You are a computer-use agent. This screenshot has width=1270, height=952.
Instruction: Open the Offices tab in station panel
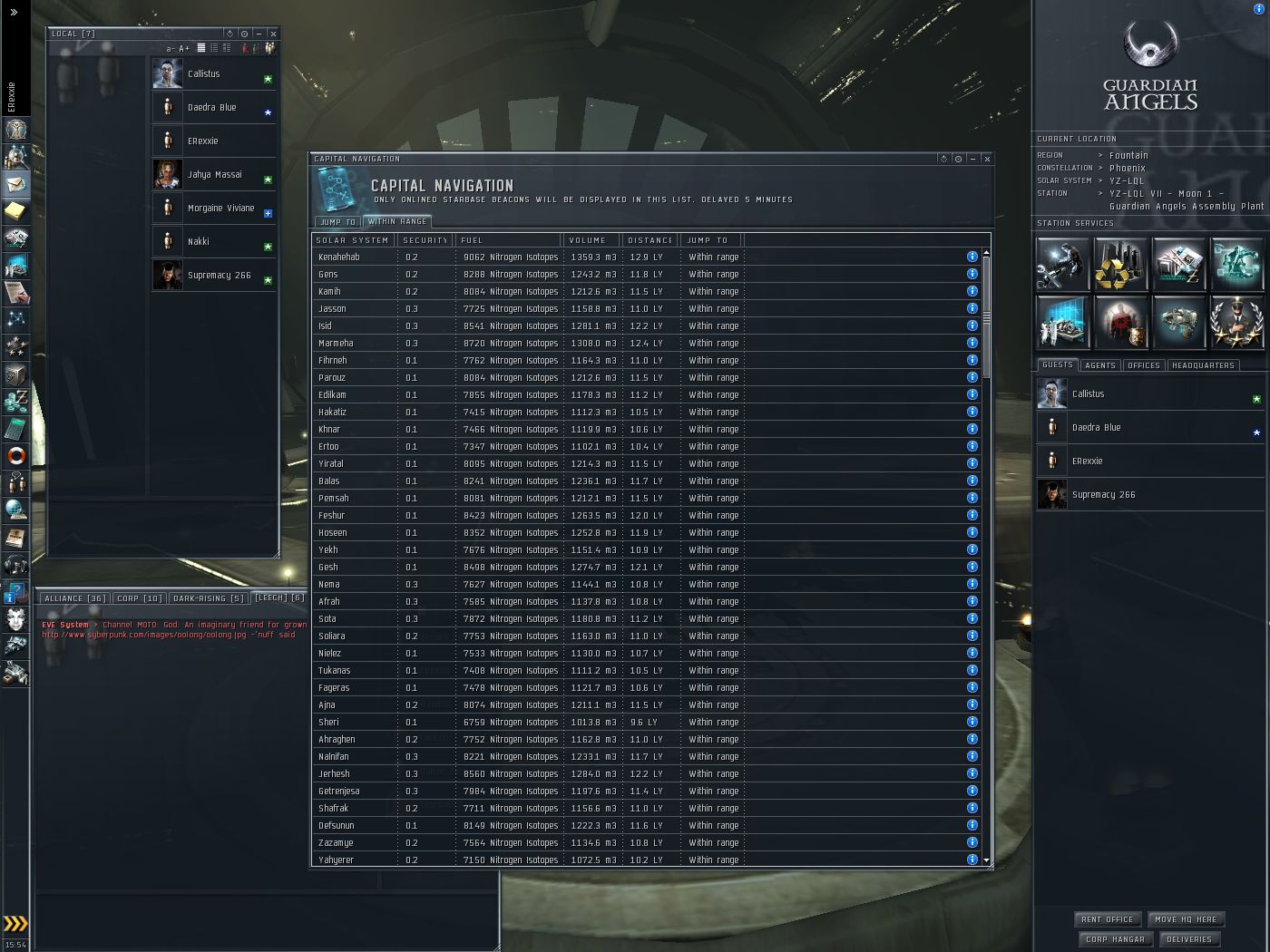tap(1144, 365)
